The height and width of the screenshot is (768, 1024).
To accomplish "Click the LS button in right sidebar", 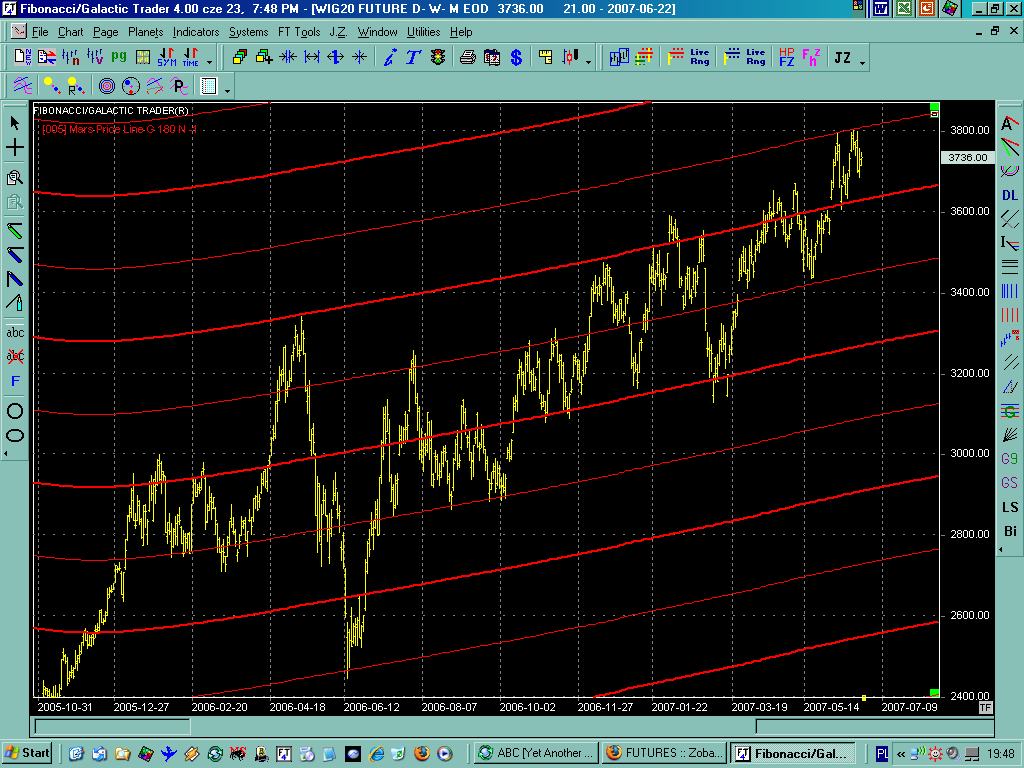I will click(1010, 507).
